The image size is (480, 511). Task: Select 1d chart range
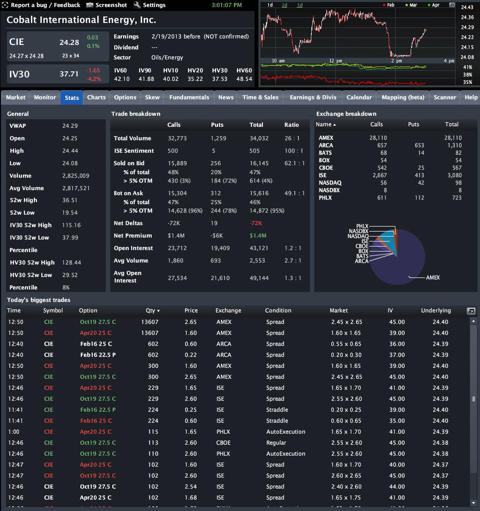coord(270,5)
